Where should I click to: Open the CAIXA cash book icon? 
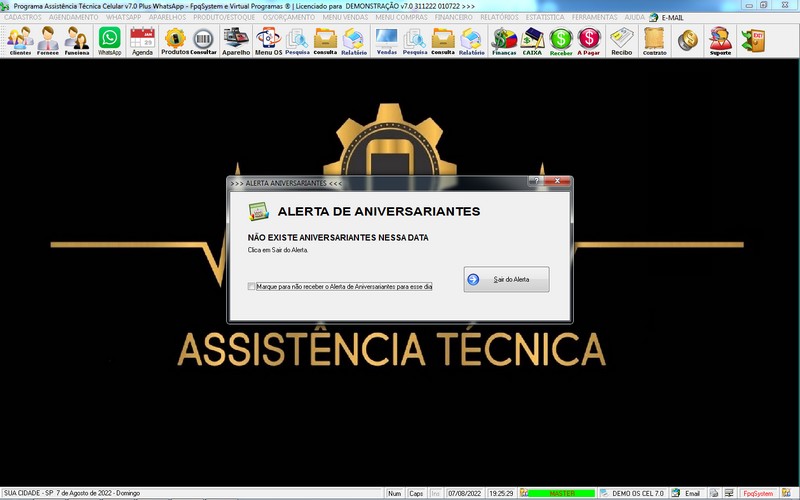pyautogui.click(x=532, y=41)
